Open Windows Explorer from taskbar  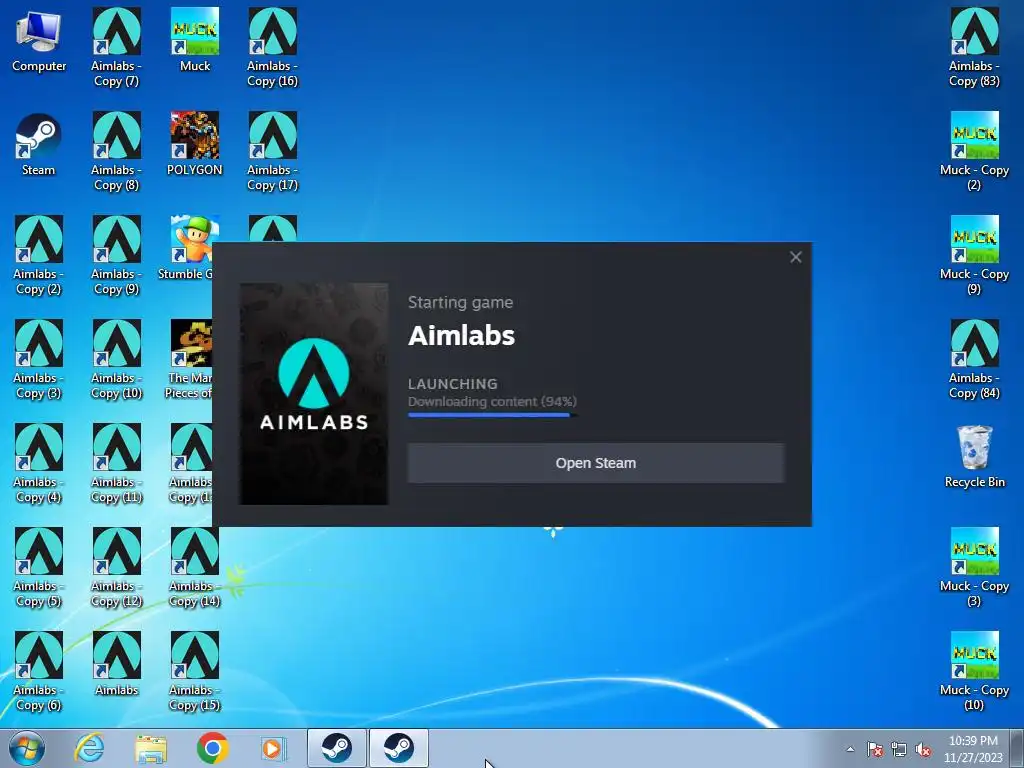[x=151, y=748]
